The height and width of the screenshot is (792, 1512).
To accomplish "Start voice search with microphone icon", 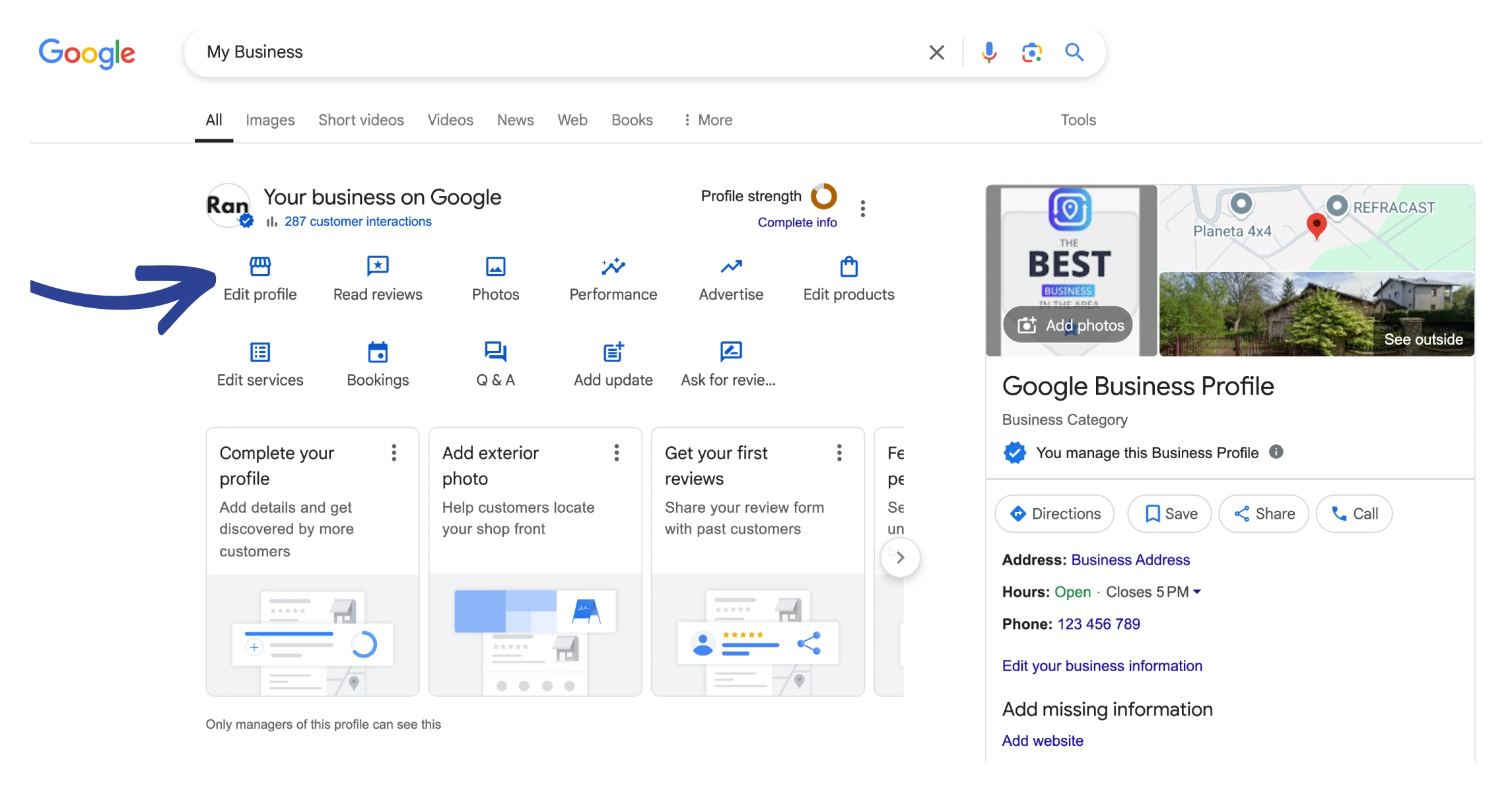I will point(988,52).
